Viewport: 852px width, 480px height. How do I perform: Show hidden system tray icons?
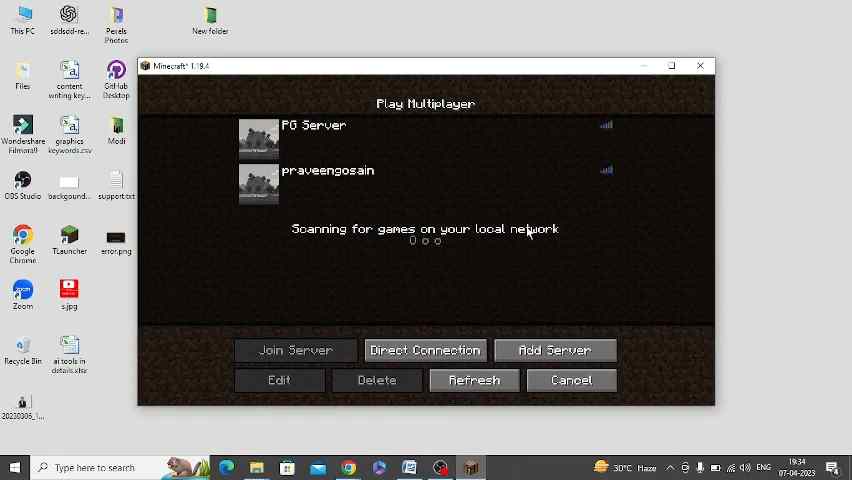[x=670, y=467]
